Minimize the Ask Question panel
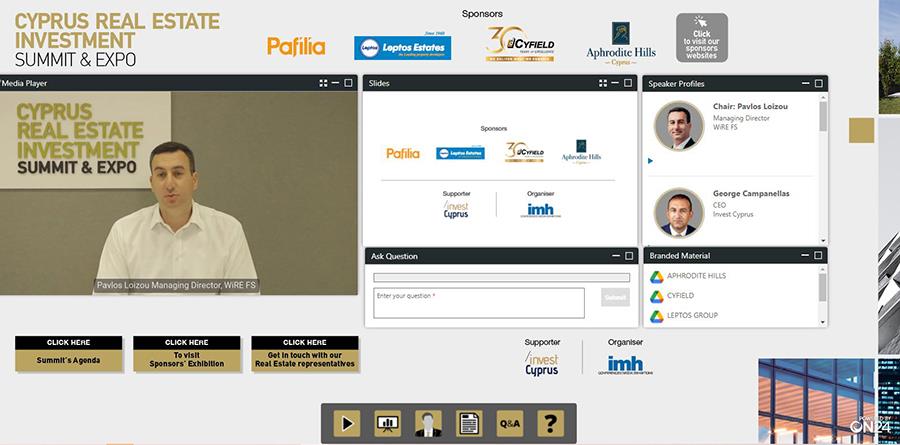 pos(614,256)
